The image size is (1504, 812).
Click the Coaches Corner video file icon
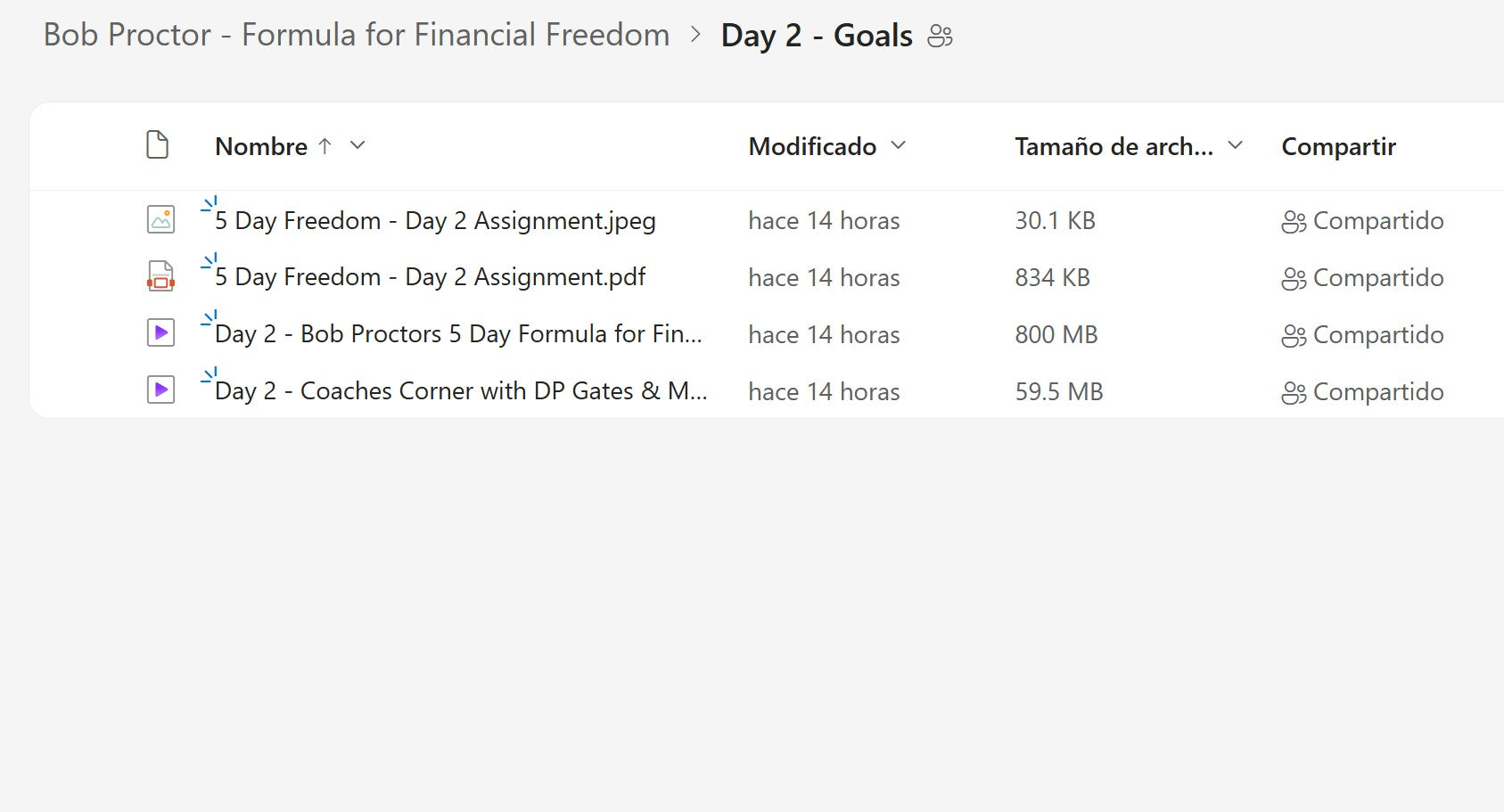coord(160,390)
